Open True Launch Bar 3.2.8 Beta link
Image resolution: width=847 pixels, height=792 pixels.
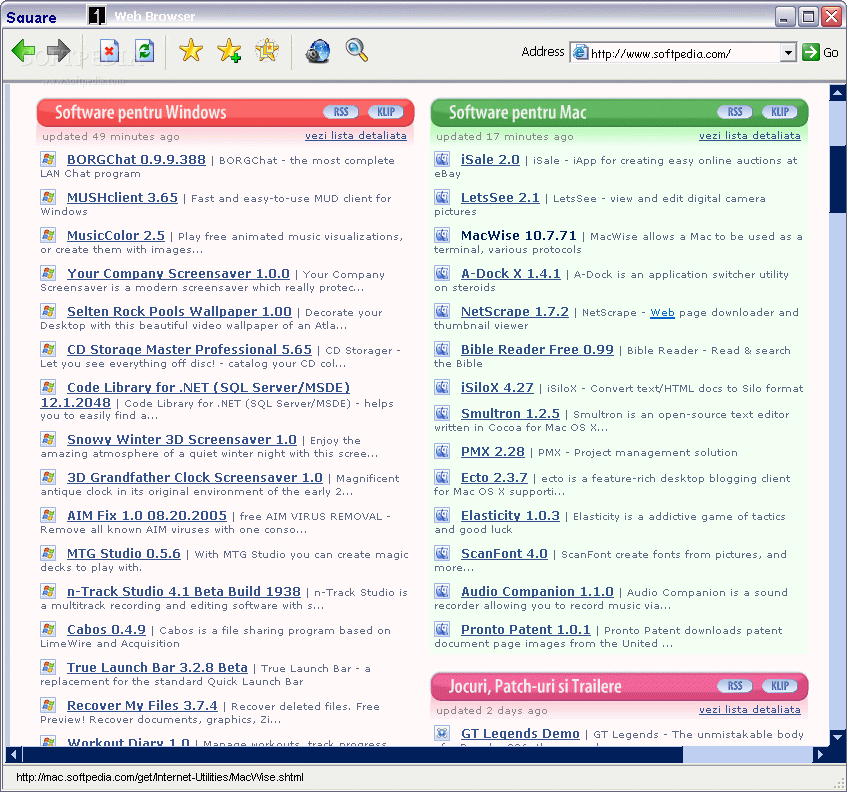click(157, 668)
